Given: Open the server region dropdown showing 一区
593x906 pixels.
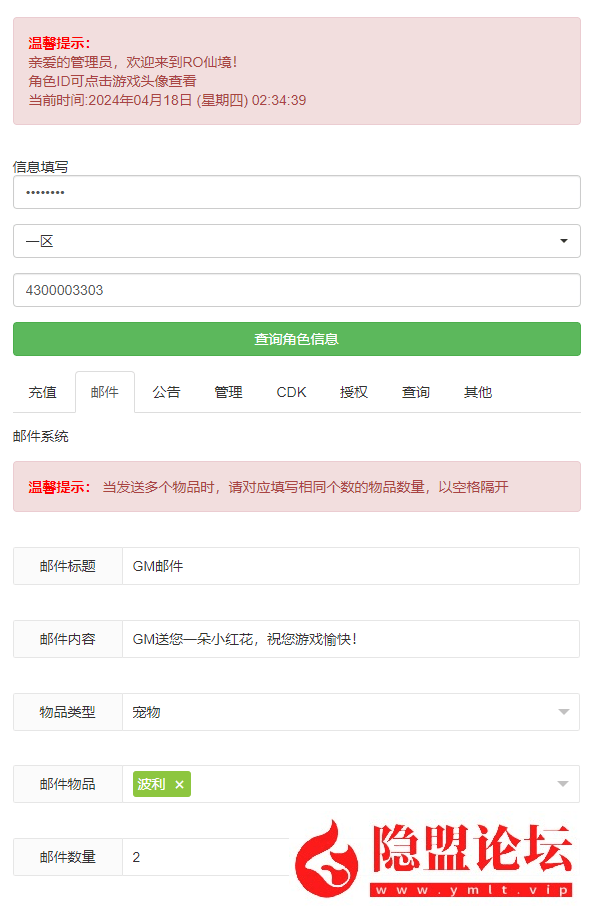Looking at the screenshot, I should click(296, 241).
